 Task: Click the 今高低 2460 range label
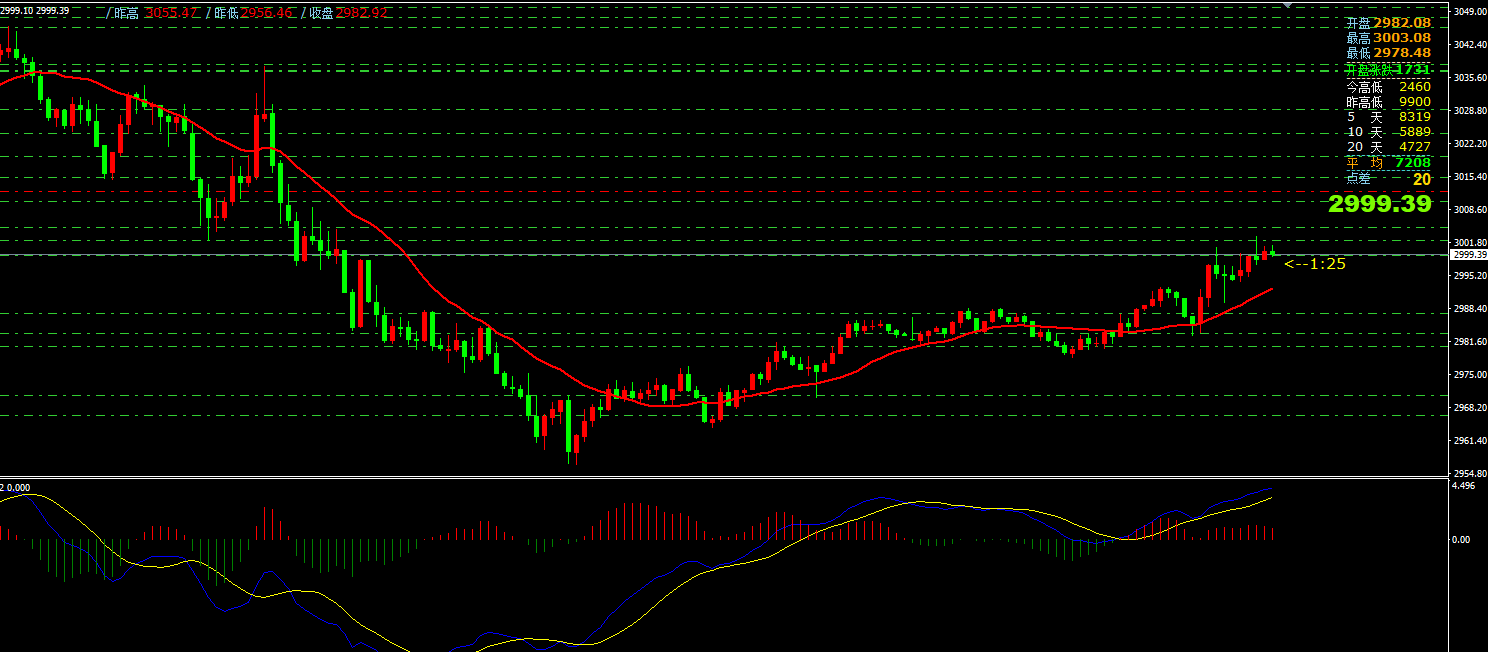1388,87
